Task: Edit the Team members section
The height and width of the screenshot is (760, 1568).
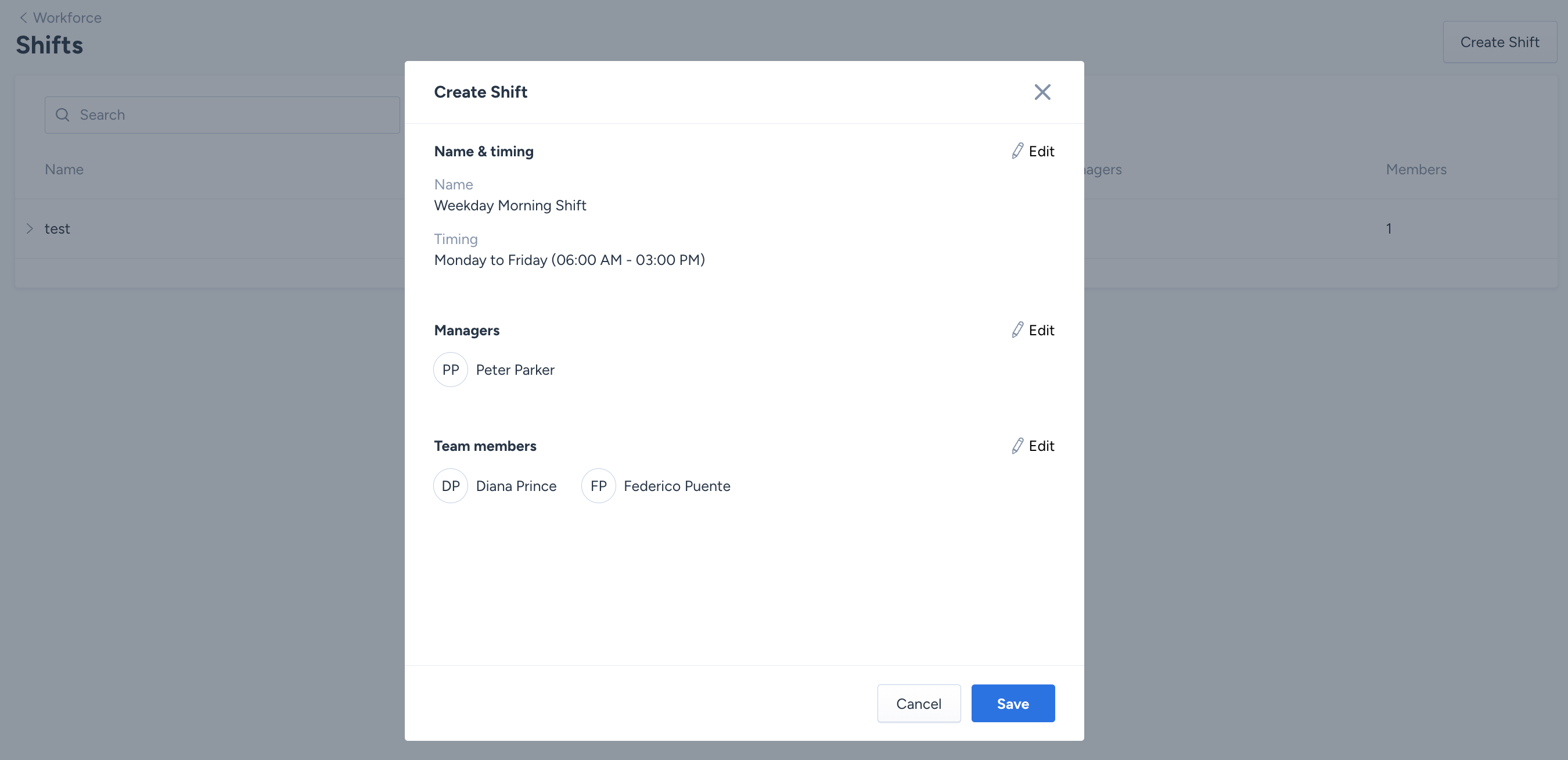Action: [x=1033, y=446]
